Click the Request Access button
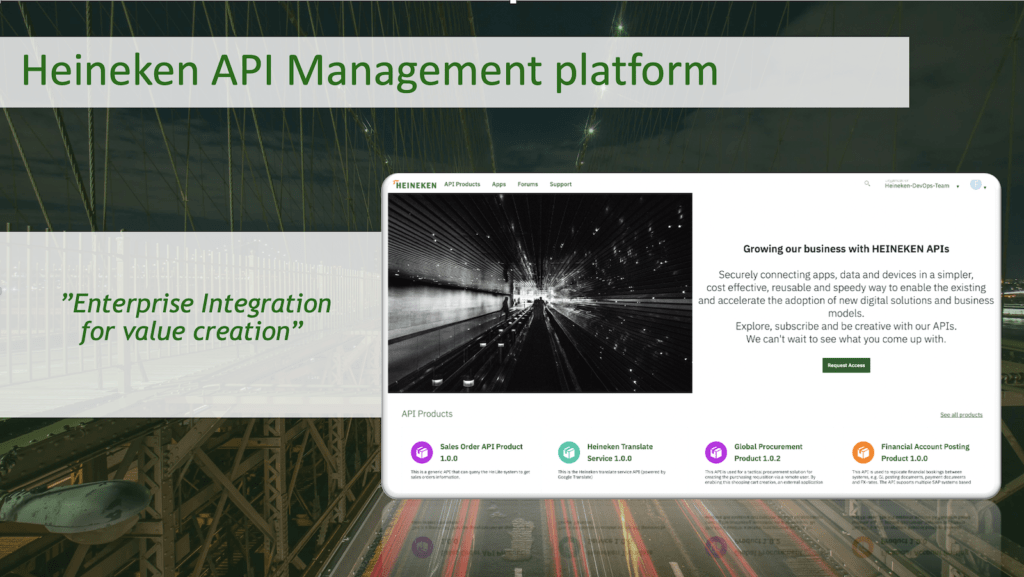 coord(846,365)
